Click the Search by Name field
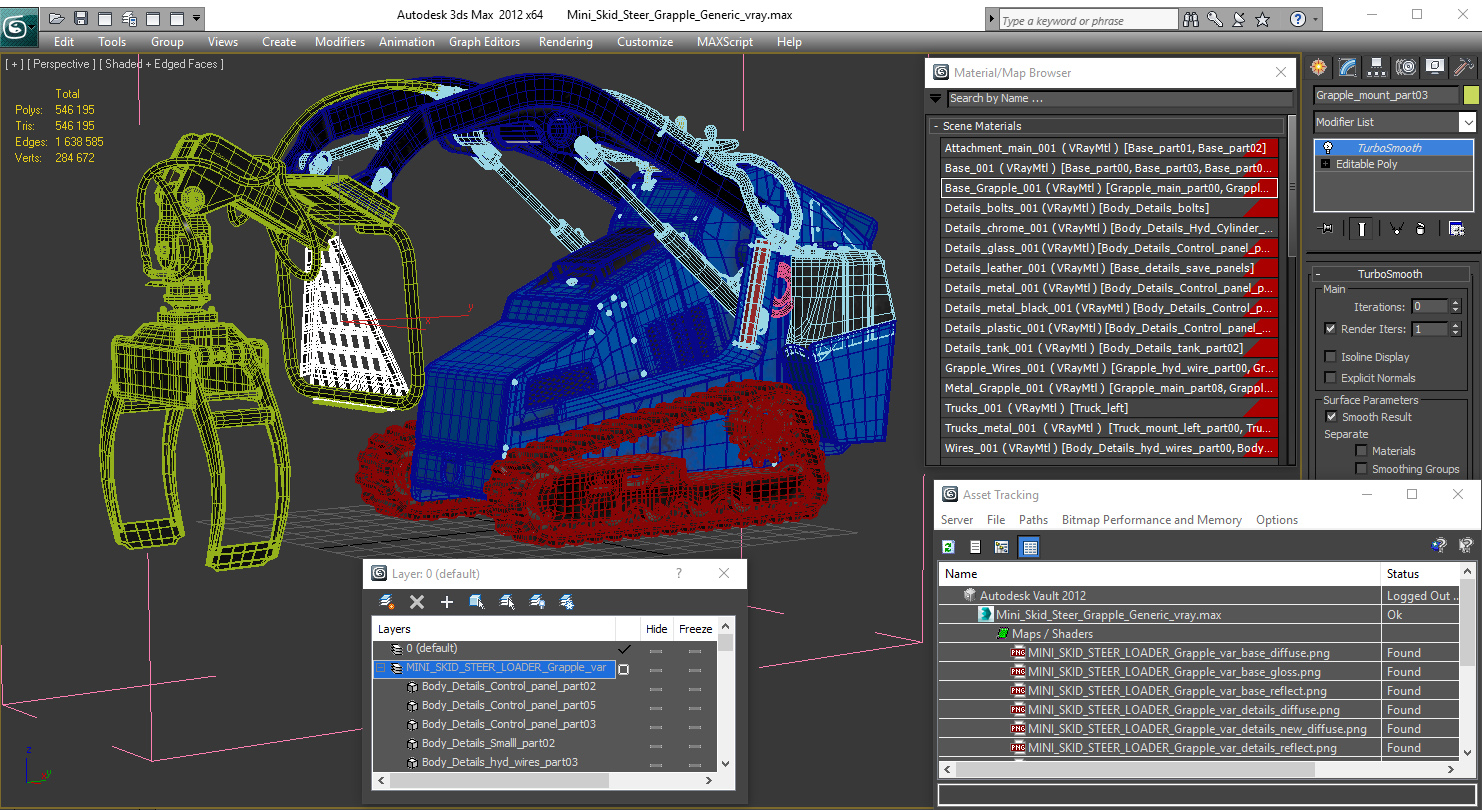The height and width of the screenshot is (810, 1482). [x=1119, y=98]
